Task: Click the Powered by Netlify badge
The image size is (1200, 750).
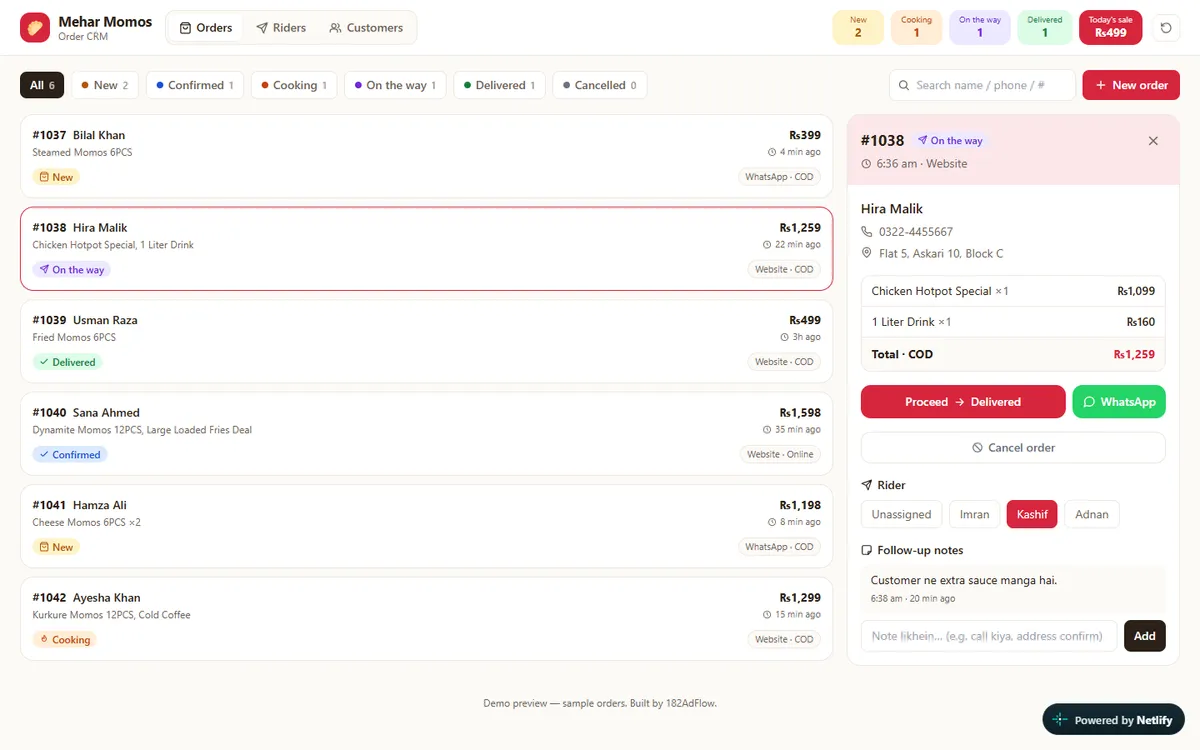Action: point(1113,720)
